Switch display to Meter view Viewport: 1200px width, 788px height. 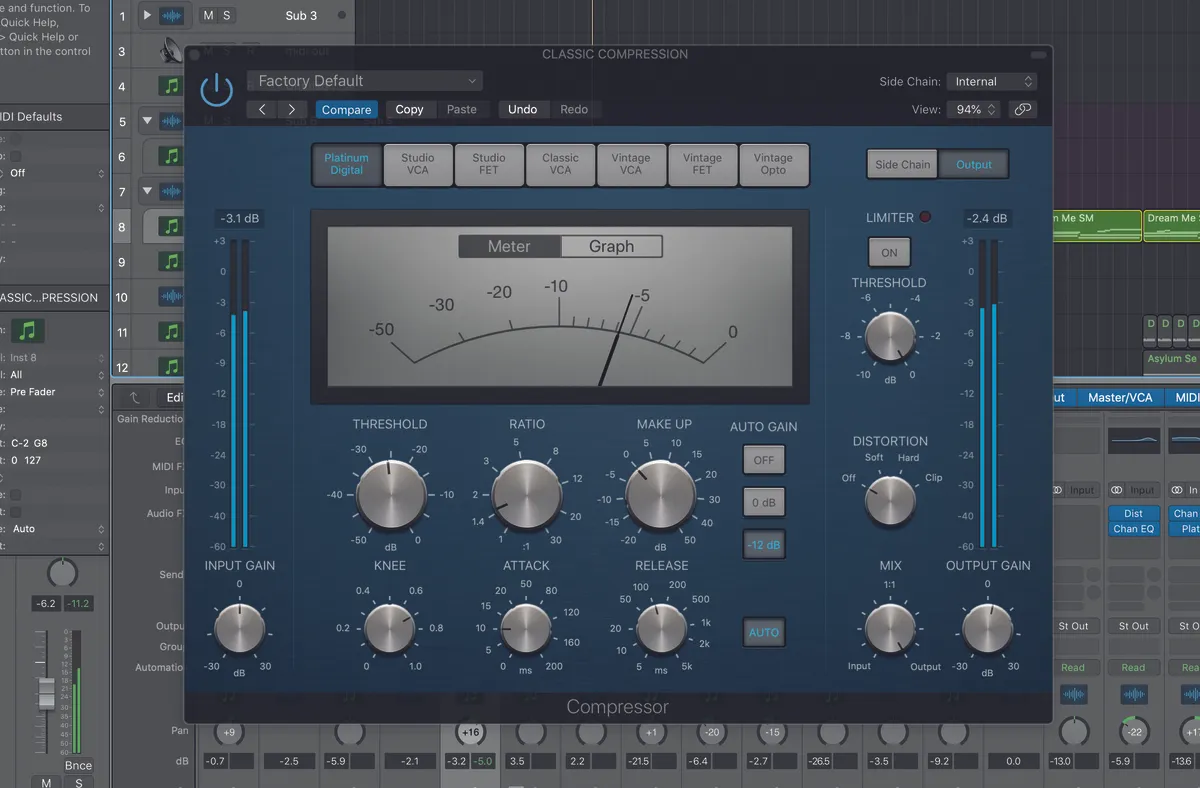[510, 246]
